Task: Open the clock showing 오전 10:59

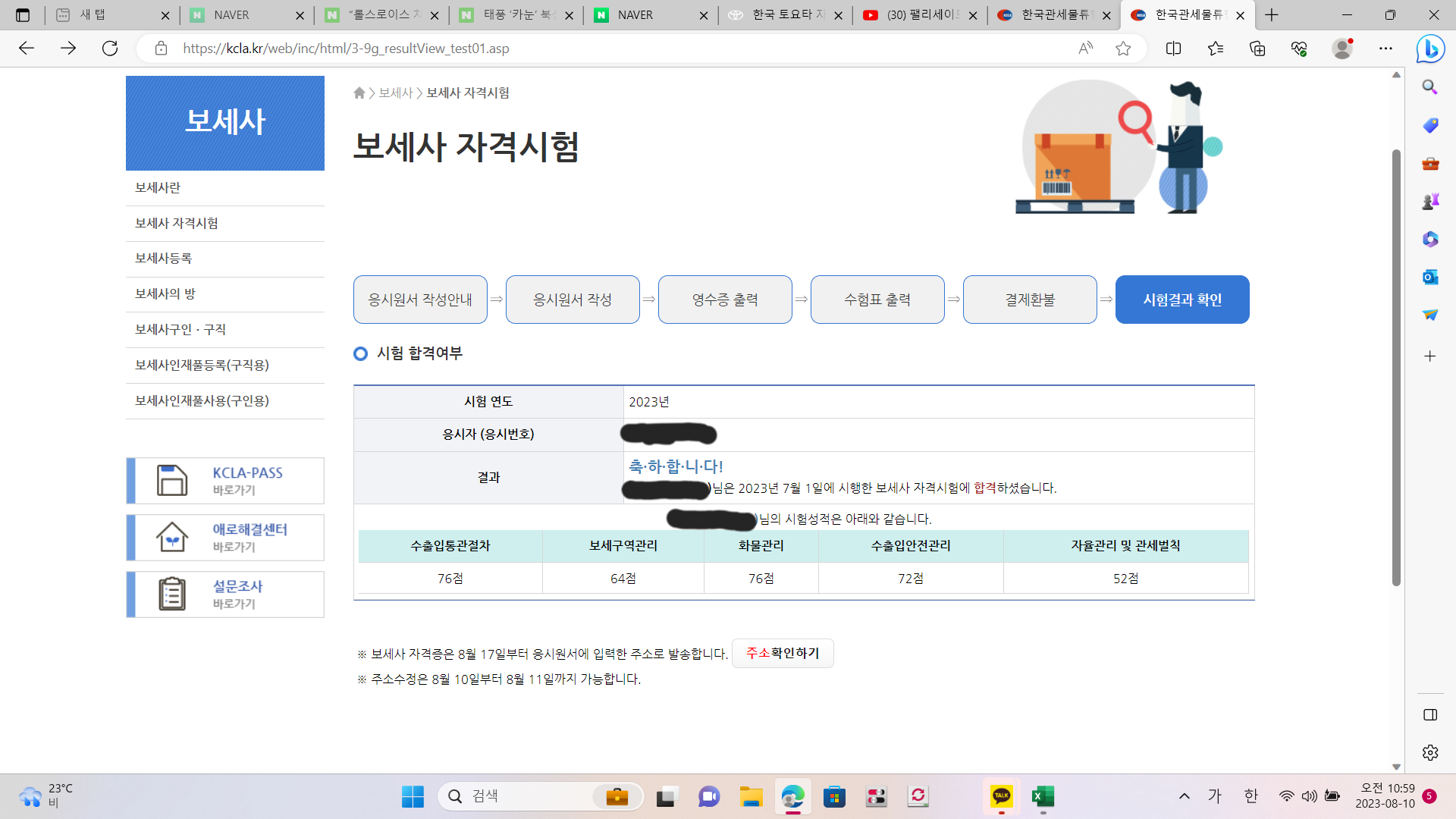Action: [x=1385, y=796]
